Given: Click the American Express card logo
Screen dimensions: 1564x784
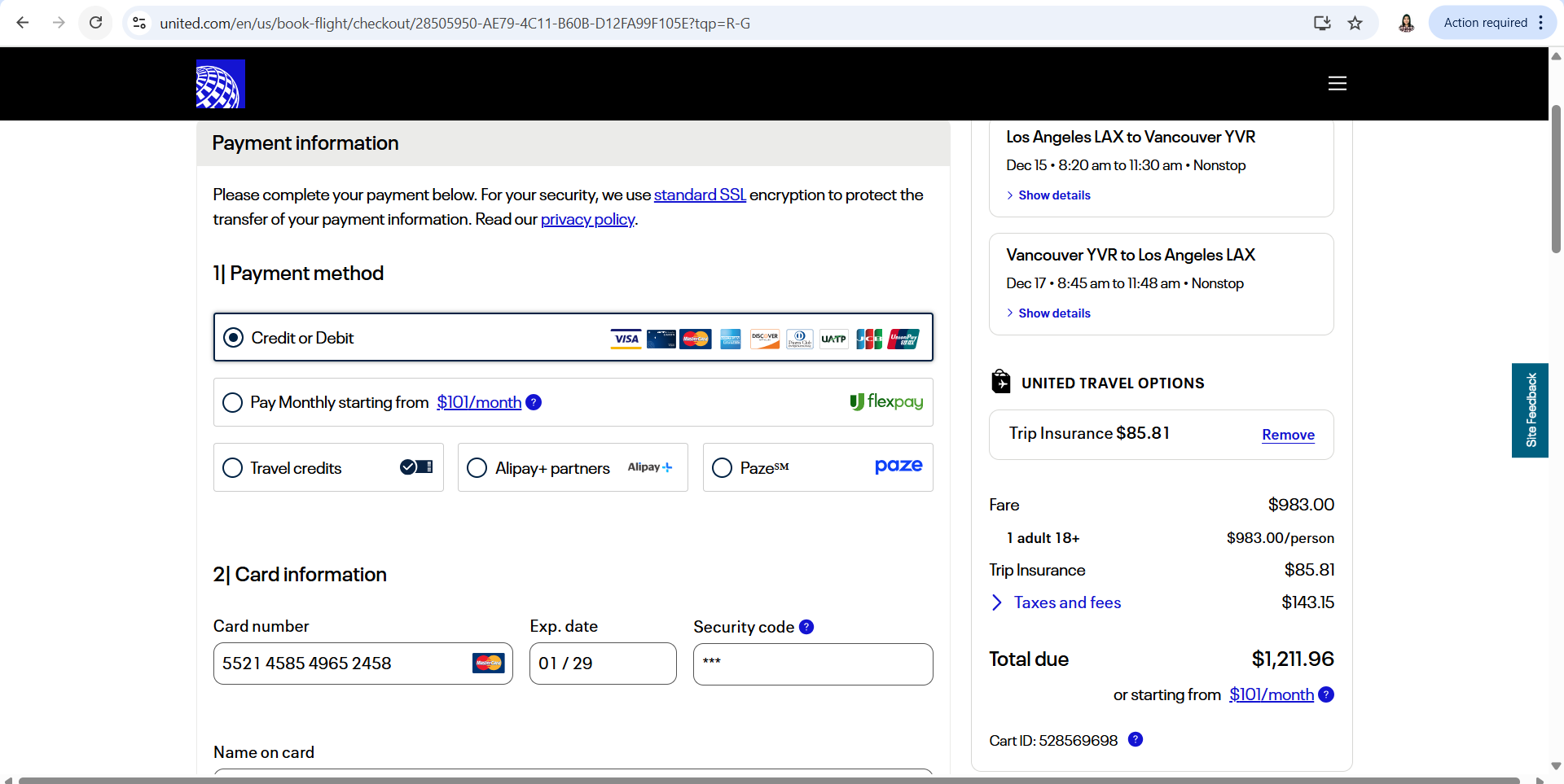Looking at the screenshot, I should [x=731, y=339].
